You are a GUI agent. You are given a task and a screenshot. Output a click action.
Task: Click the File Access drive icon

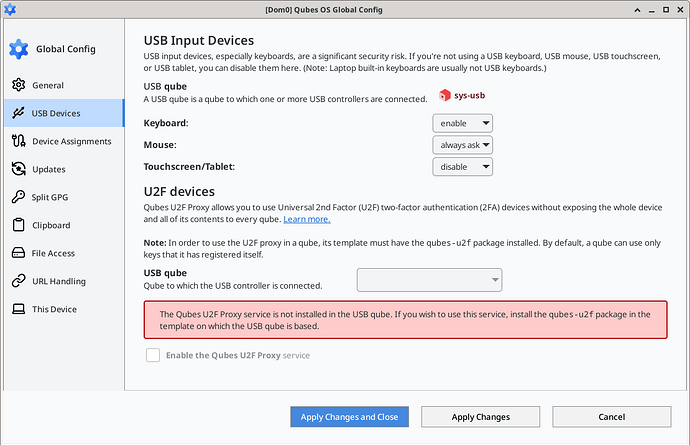click(18, 253)
